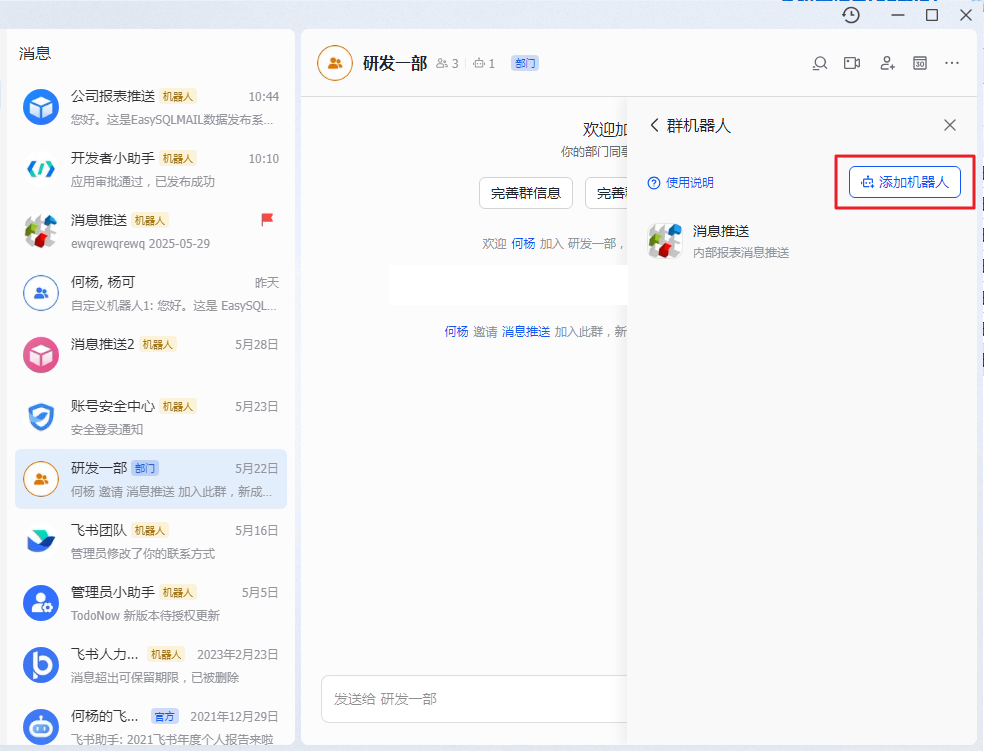Open the history icon in title bar

click(851, 15)
